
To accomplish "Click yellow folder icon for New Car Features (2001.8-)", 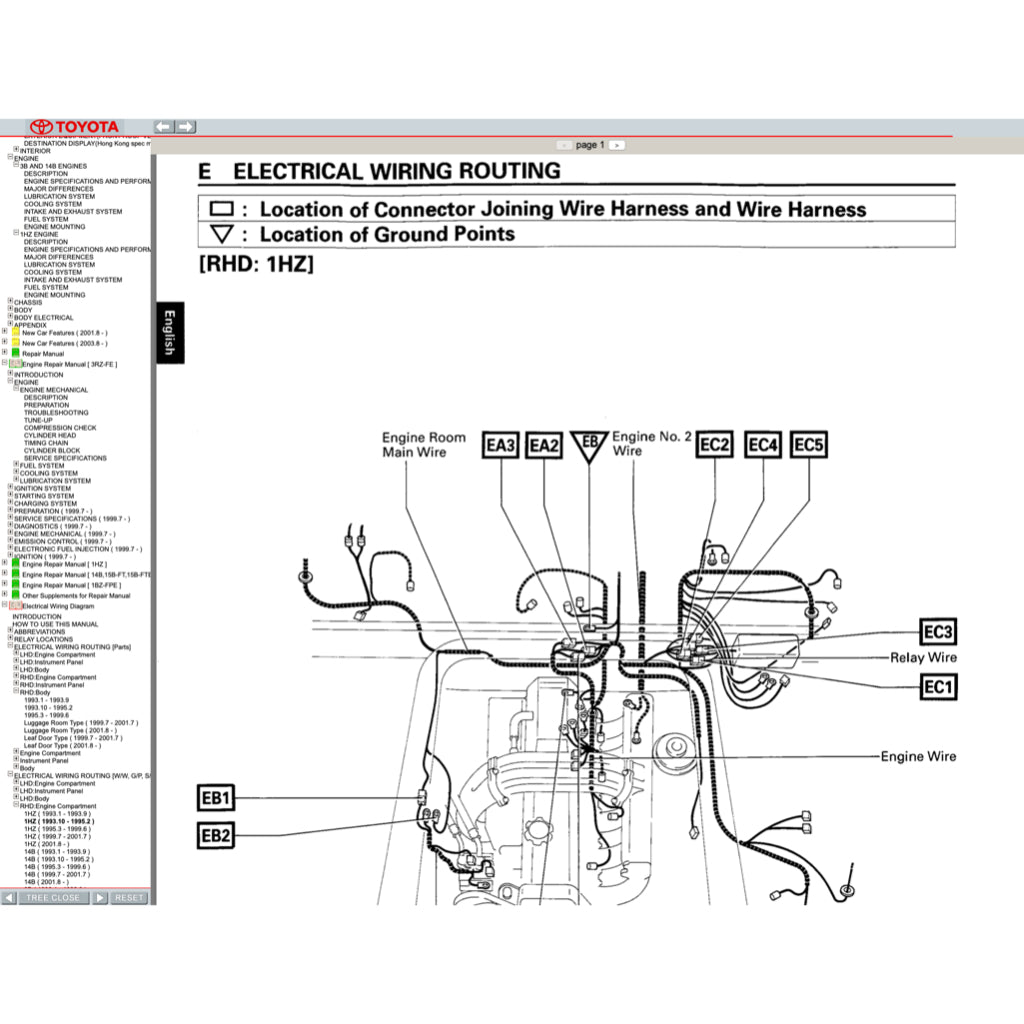I will [x=16, y=331].
